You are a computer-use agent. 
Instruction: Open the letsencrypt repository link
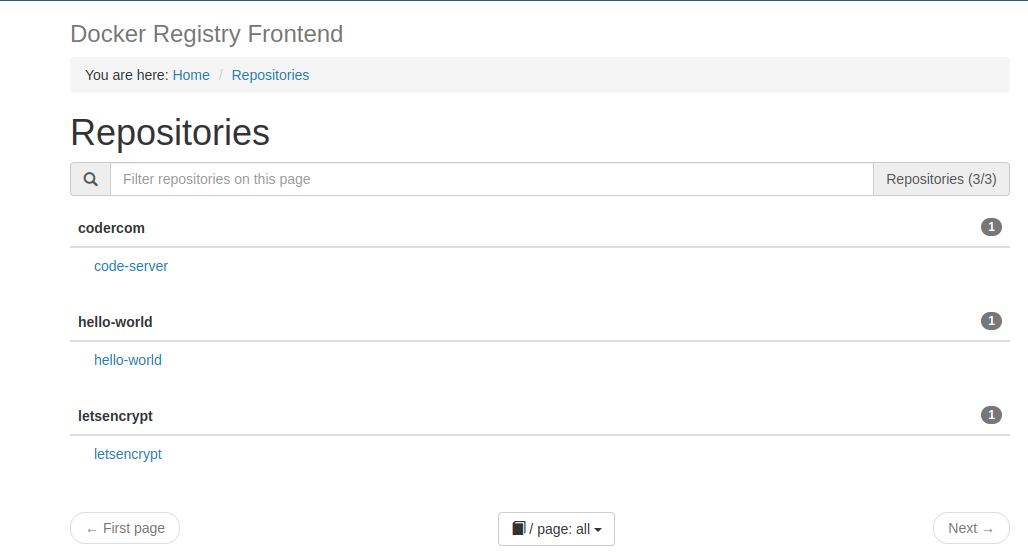[x=128, y=454]
